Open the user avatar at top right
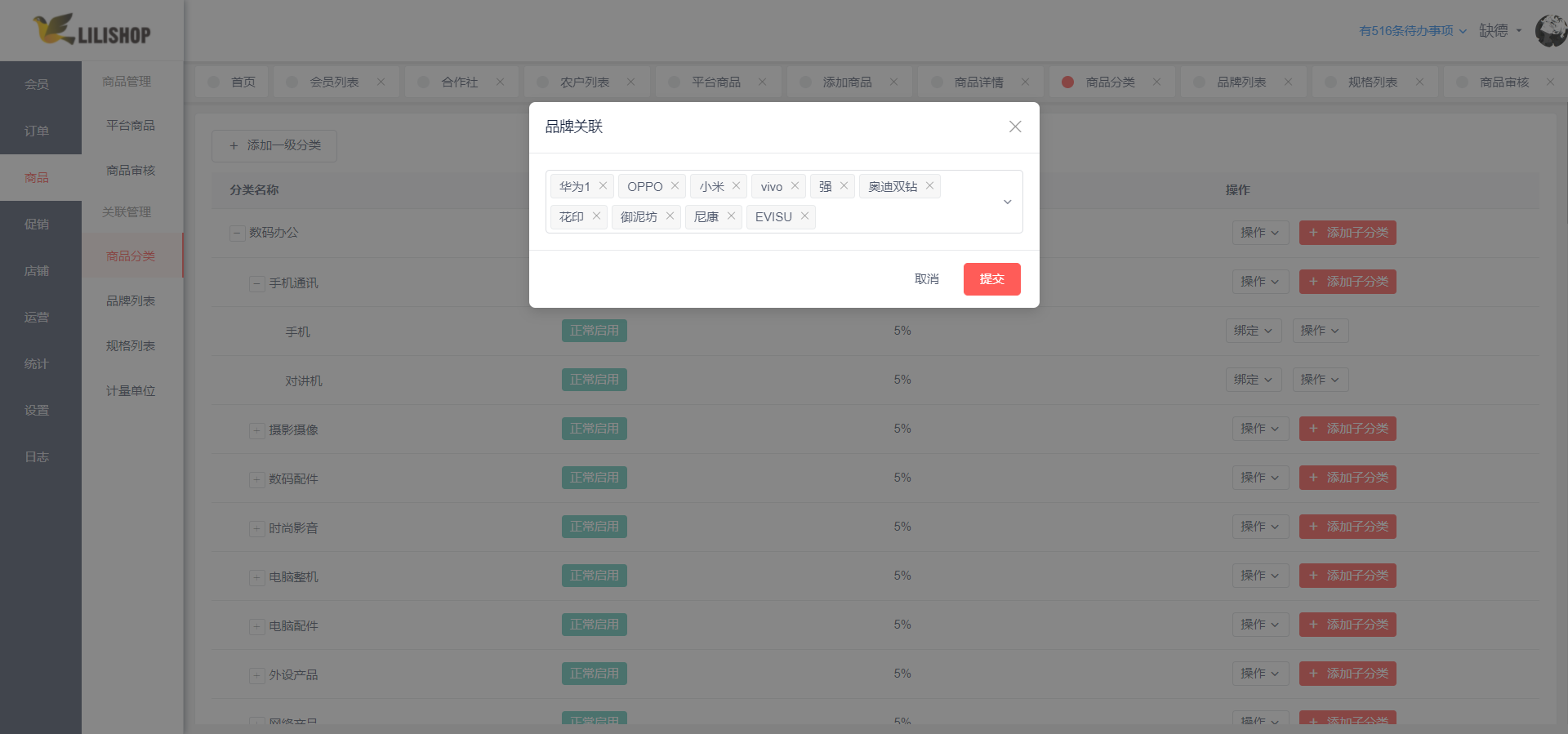The image size is (1568, 734). [1551, 31]
